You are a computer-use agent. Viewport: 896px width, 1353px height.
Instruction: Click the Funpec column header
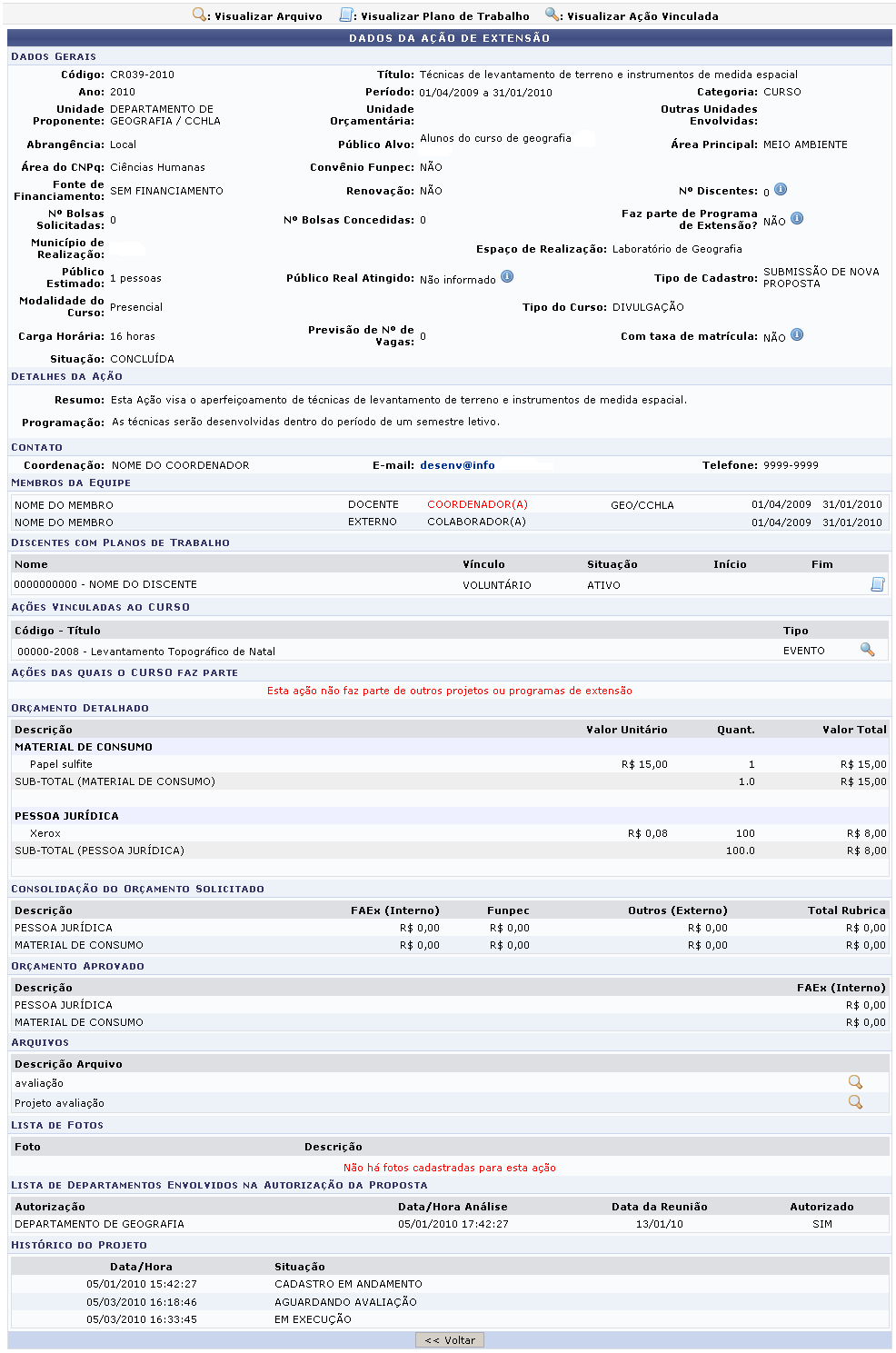(x=508, y=910)
